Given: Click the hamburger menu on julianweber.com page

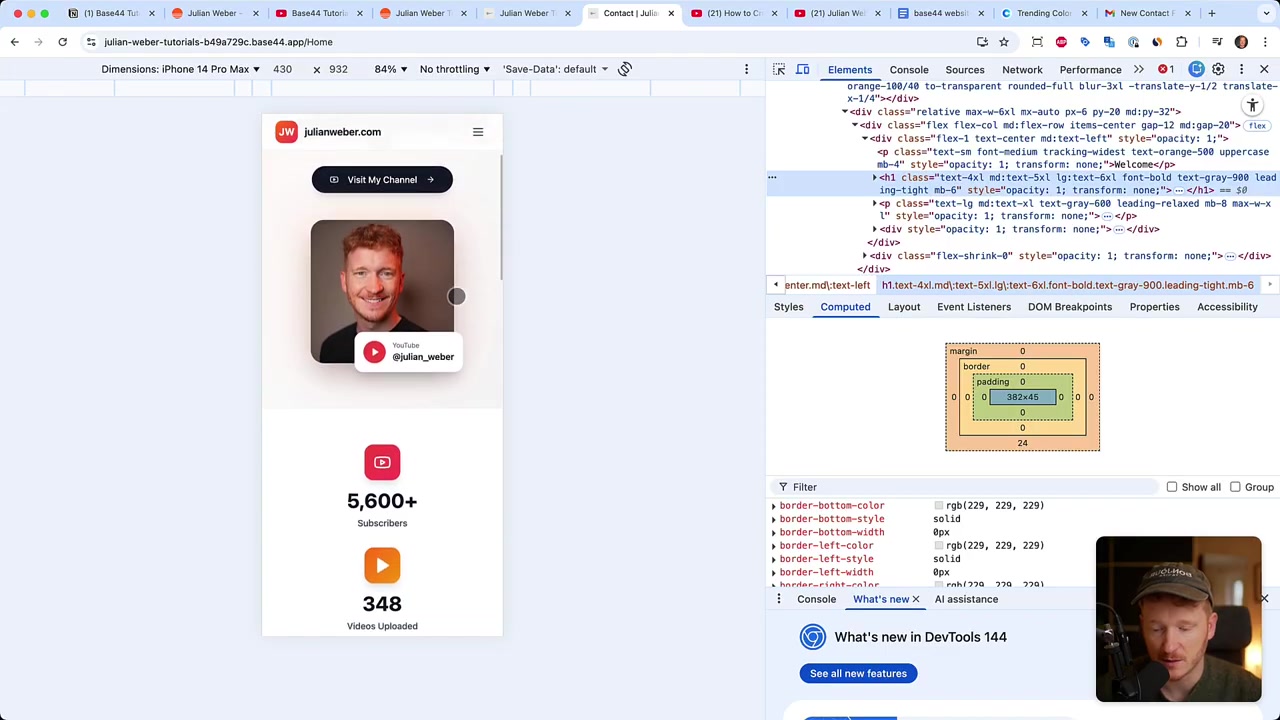Looking at the screenshot, I should click(x=478, y=132).
